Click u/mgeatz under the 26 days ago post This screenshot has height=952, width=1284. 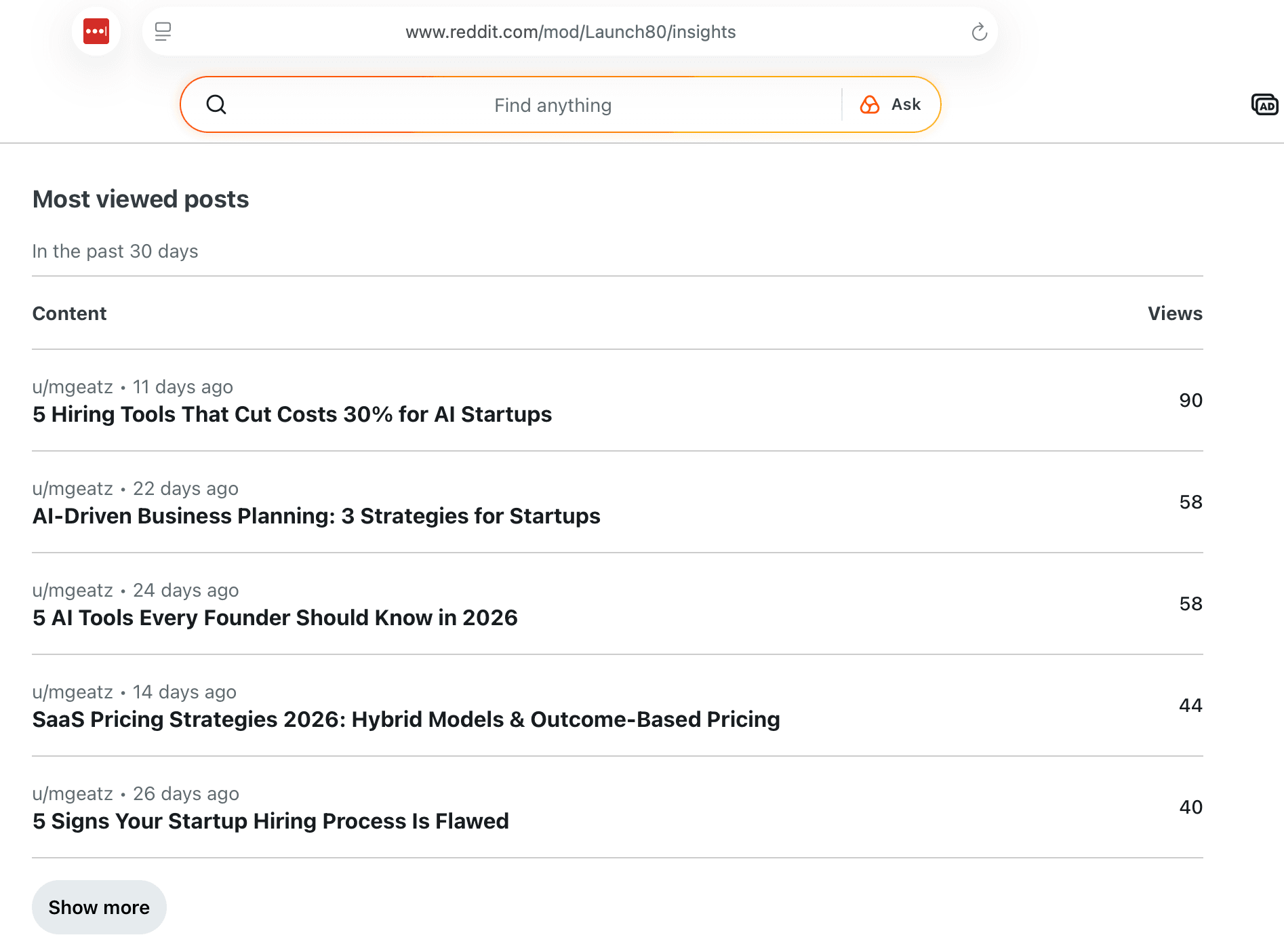73,793
